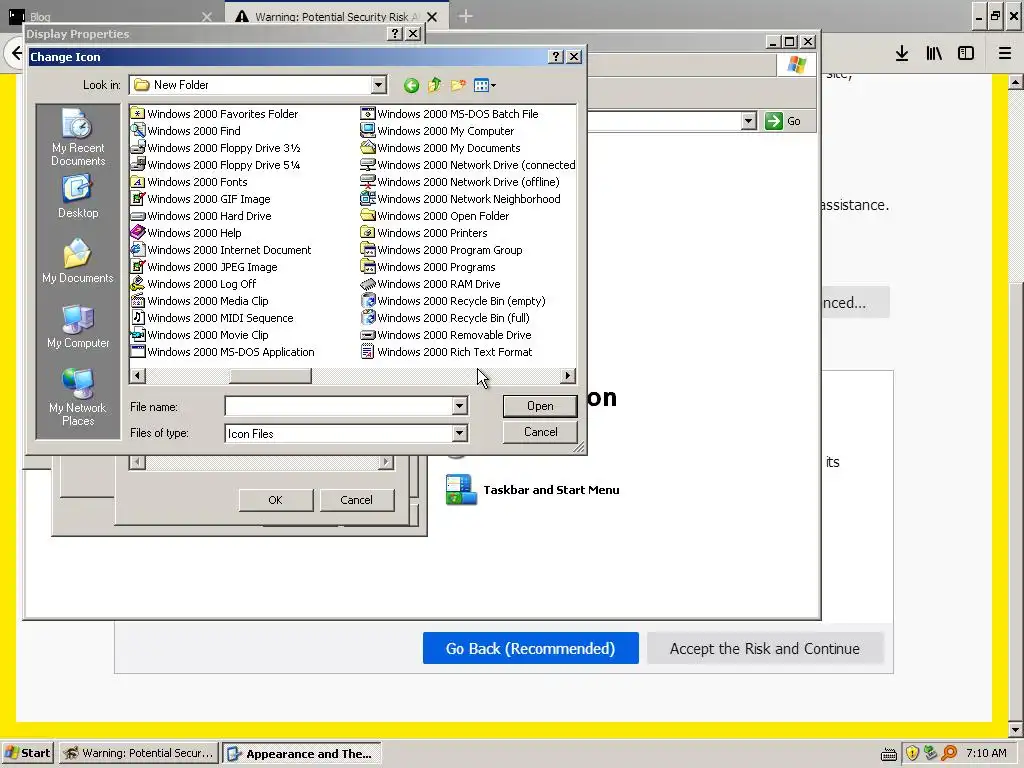This screenshot has width=1024, height=768.
Task: Click the taskbar clock showing 7:10 AM
Action: (x=986, y=753)
